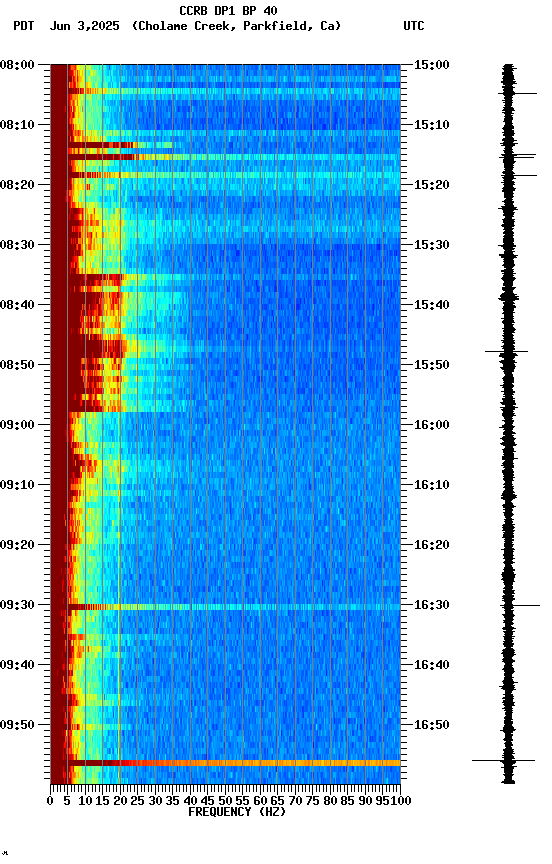Click the 30 Hz frequency axis label
The image size is (552, 864).
155,801
